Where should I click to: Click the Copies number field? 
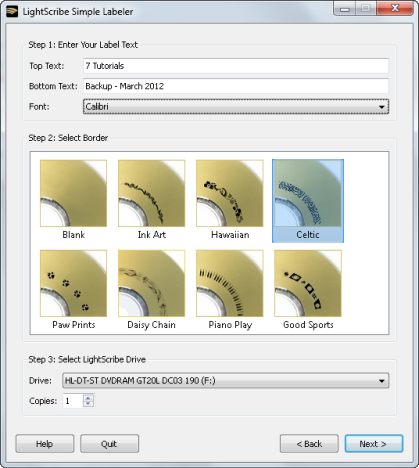73,401
